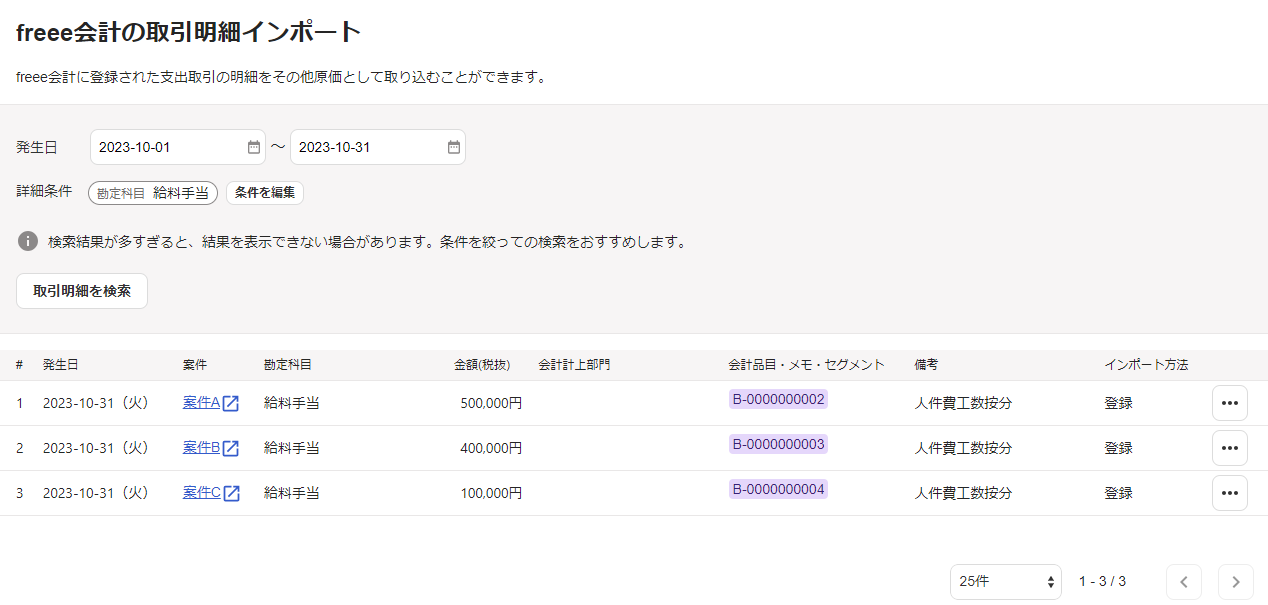Open the 案件B link

click(201, 448)
